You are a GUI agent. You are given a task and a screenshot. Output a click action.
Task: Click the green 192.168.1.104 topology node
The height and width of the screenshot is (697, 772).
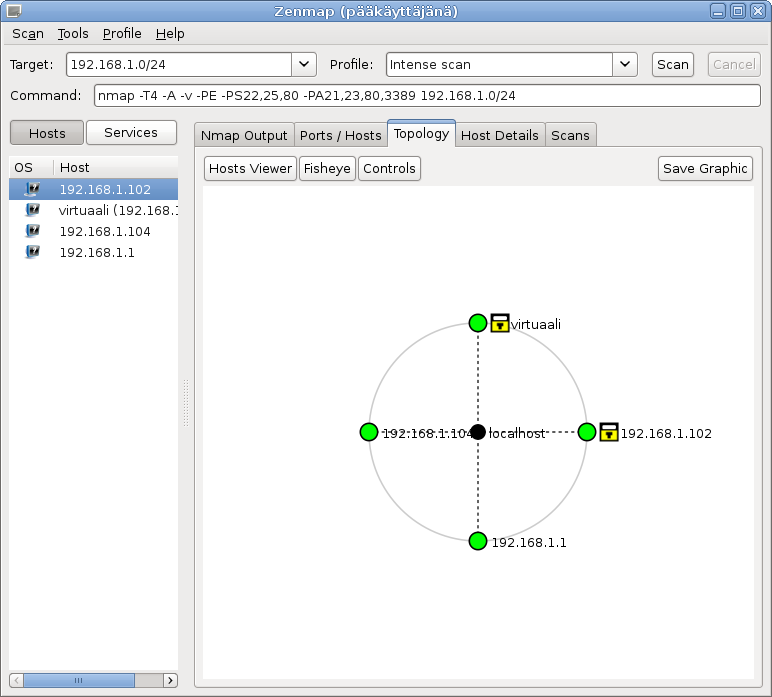tap(369, 432)
